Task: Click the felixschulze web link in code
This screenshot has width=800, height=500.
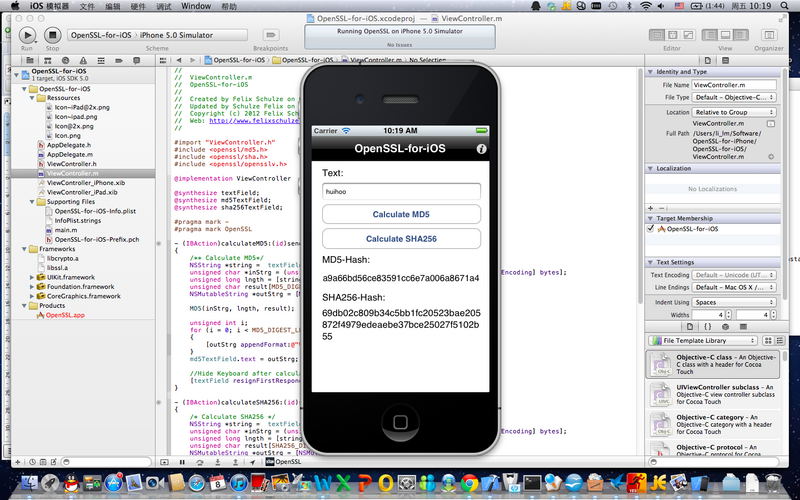Action: point(254,121)
